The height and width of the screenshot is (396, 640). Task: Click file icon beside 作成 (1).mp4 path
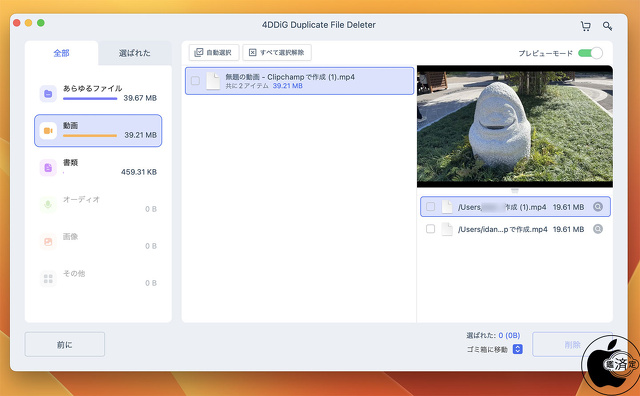(x=447, y=207)
